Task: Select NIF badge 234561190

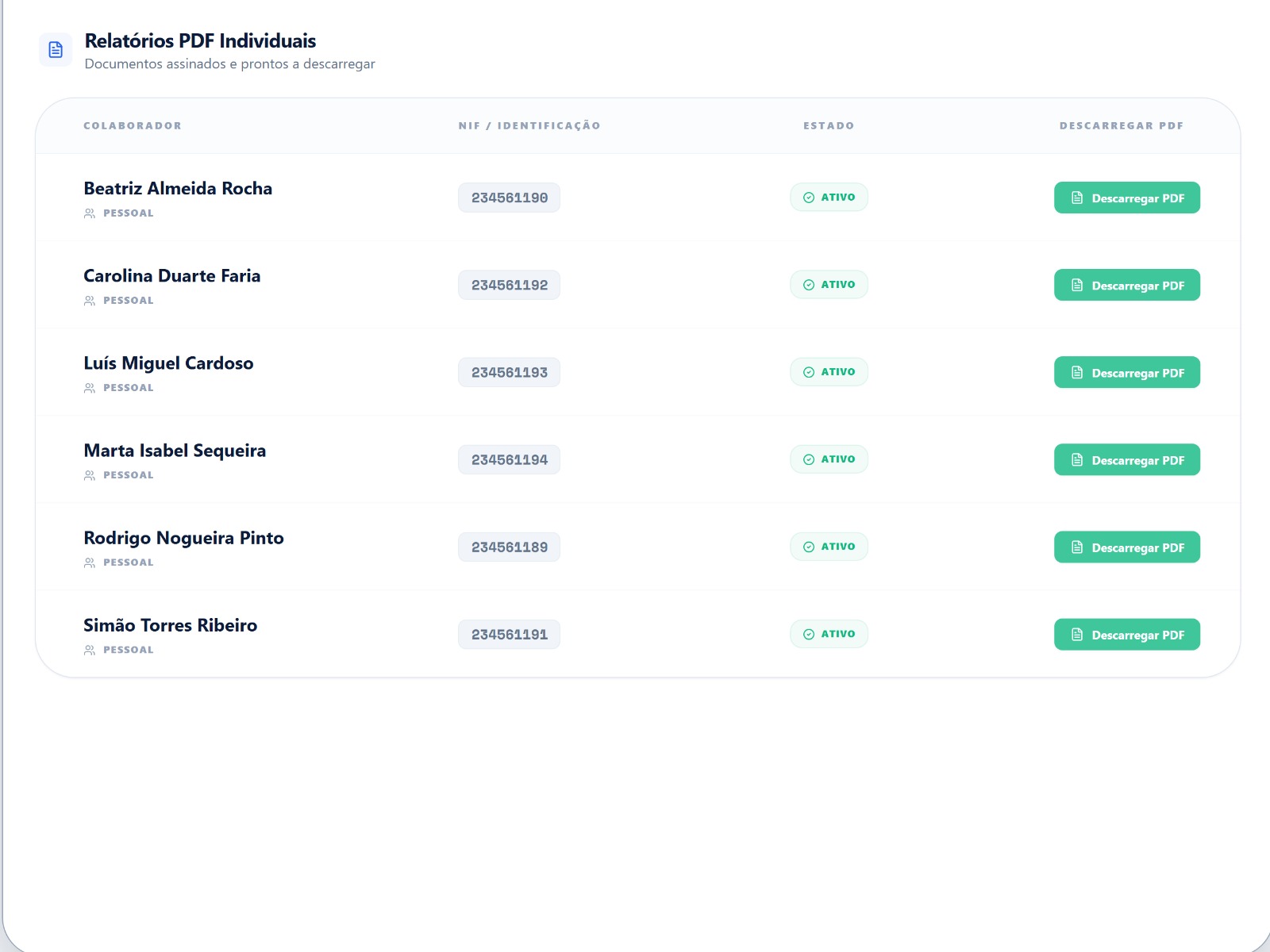Action: click(x=509, y=198)
